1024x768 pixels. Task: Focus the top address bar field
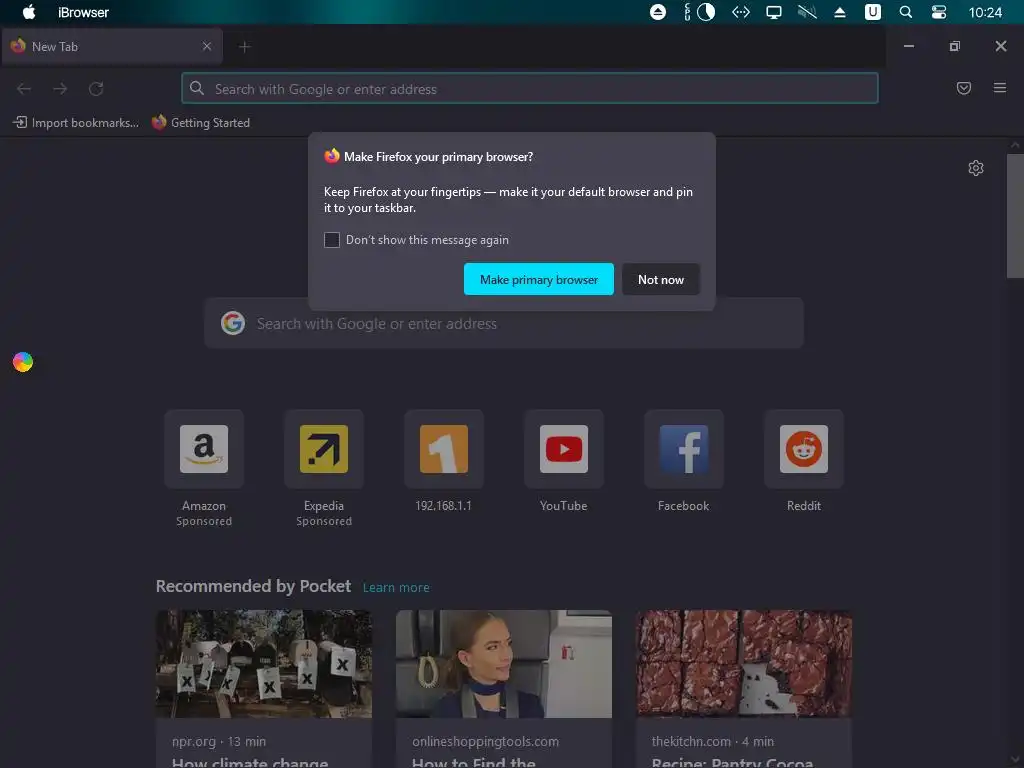click(x=530, y=88)
